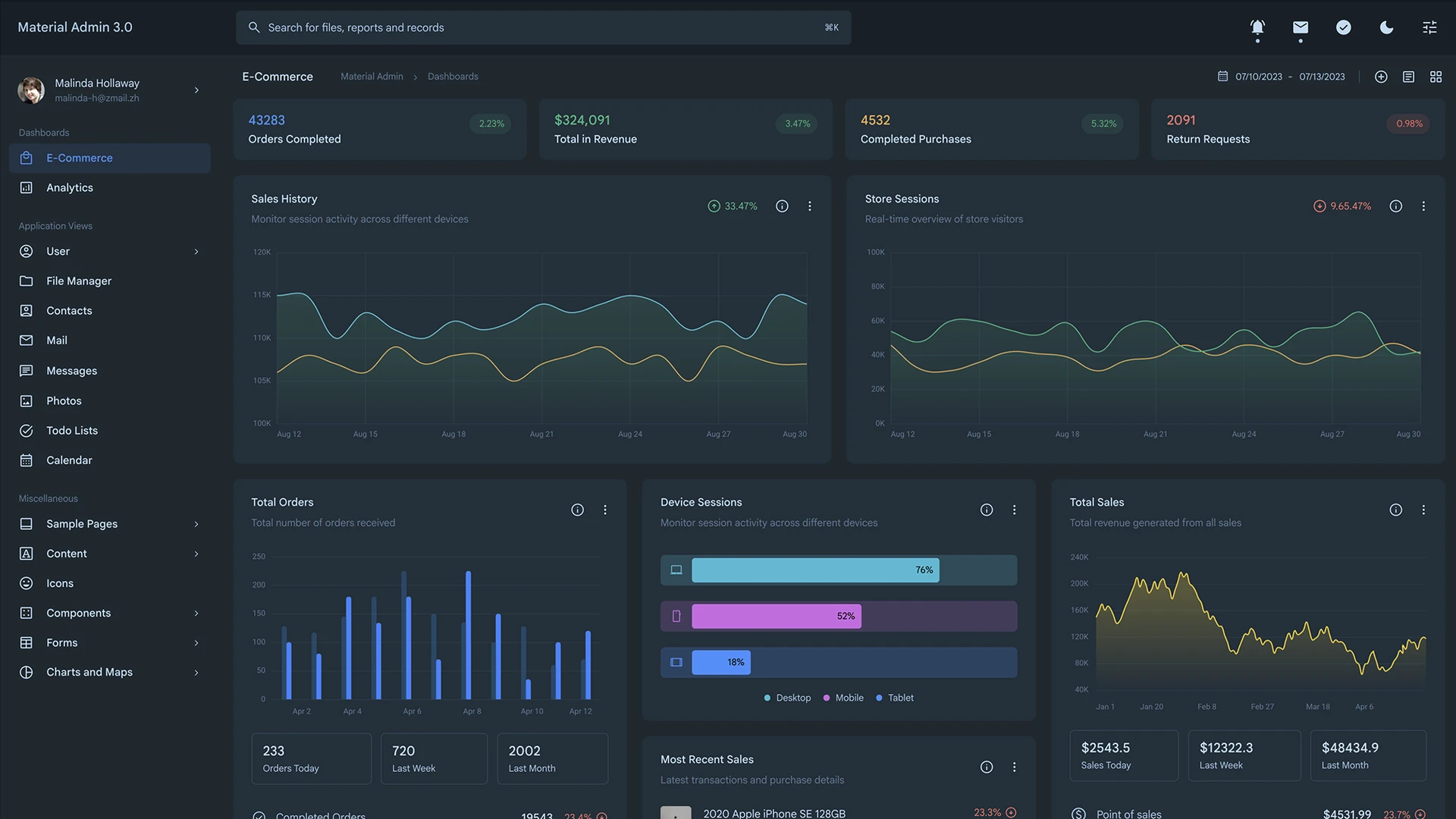This screenshot has height=819, width=1456.
Task: Open the notifications bell icon
Action: click(1257, 27)
